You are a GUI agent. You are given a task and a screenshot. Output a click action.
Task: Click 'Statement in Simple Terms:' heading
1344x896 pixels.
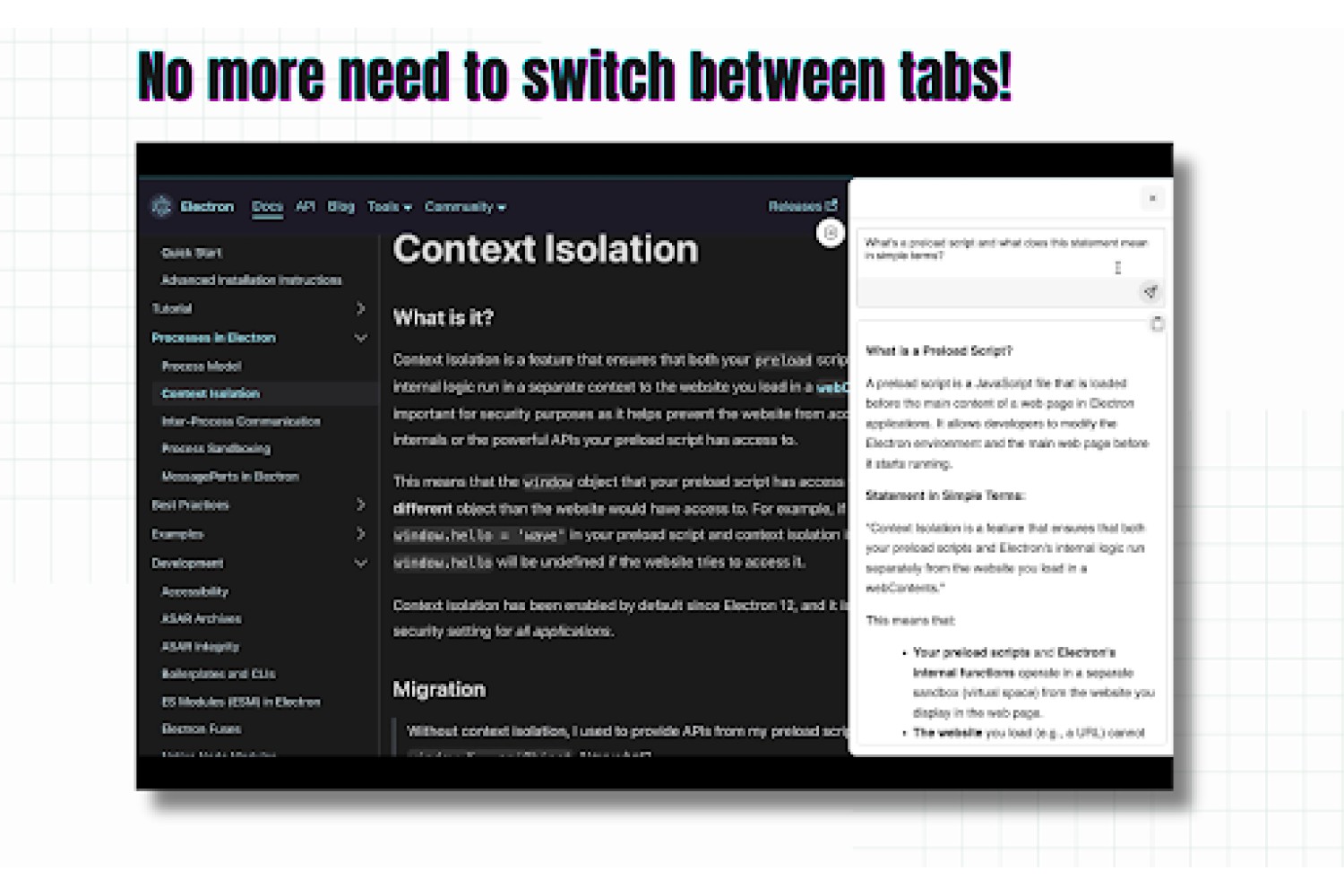pyautogui.click(x=945, y=495)
